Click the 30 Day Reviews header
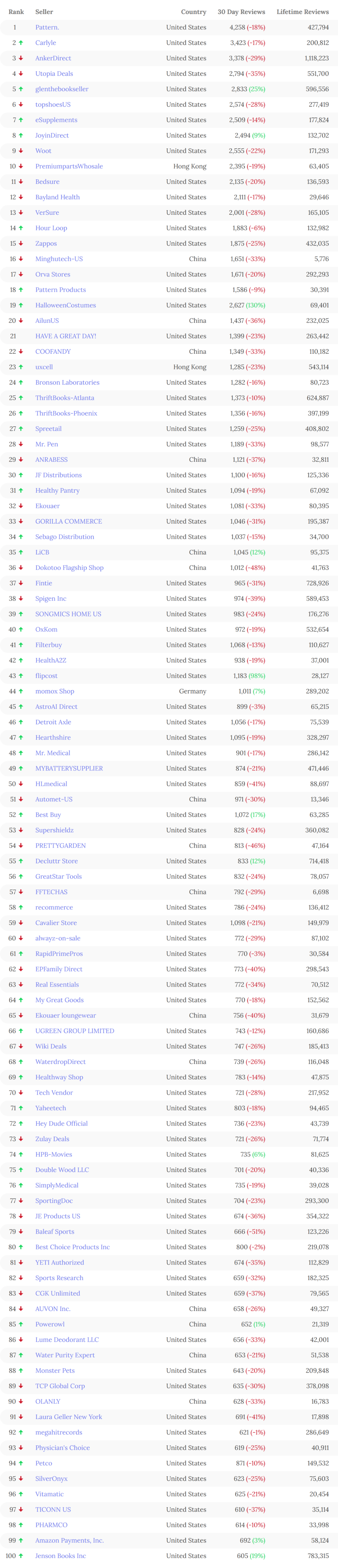The image size is (338, 1568). pyautogui.click(x=241, y=12)
